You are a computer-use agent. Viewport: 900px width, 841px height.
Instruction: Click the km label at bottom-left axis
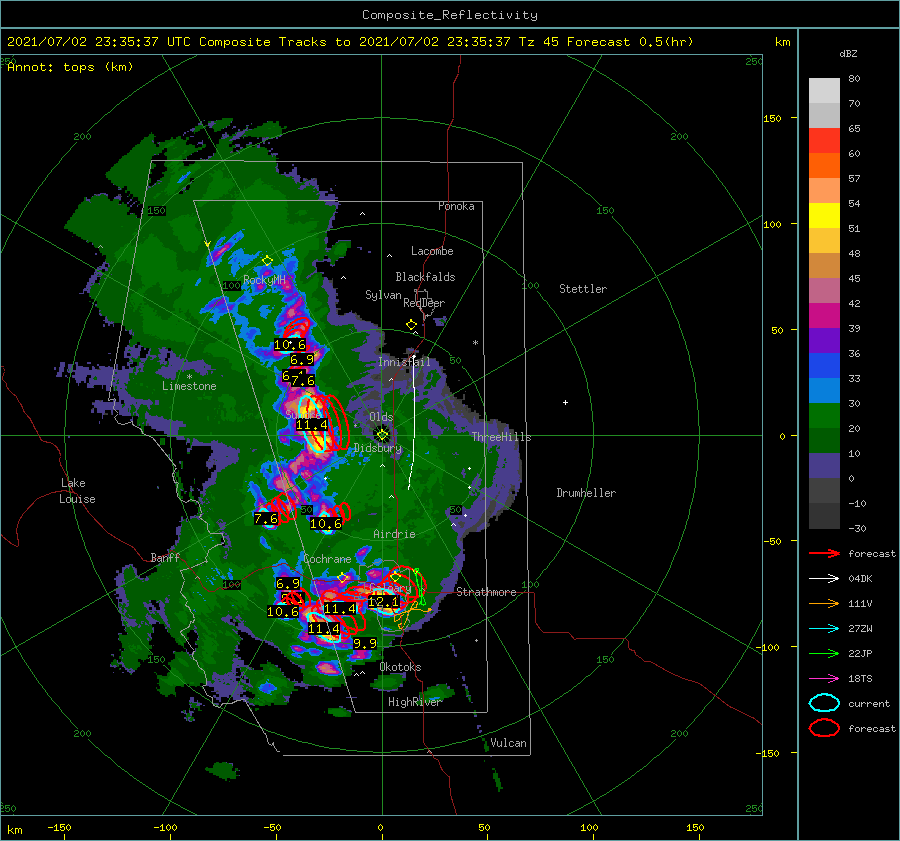(15, 830)
